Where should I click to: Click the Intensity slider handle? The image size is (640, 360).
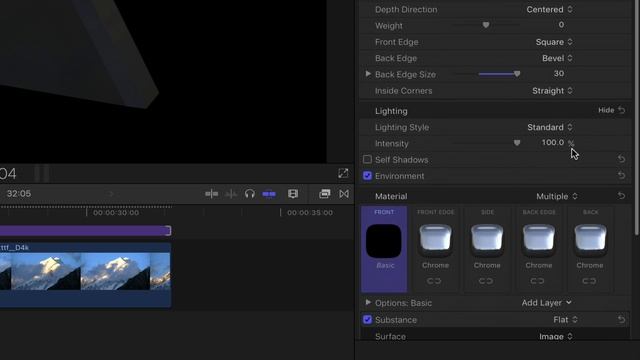pyautogui.click(x=517, y=143)
